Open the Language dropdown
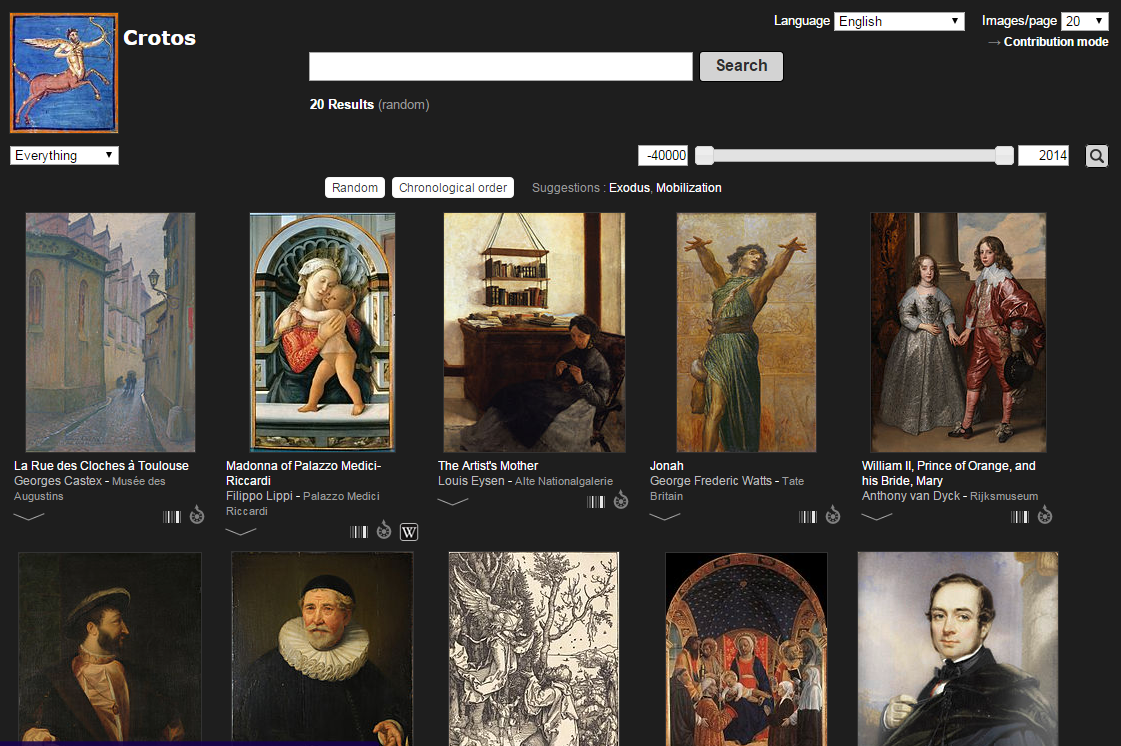The image size is (1121, 746). (x=899, y=21)
